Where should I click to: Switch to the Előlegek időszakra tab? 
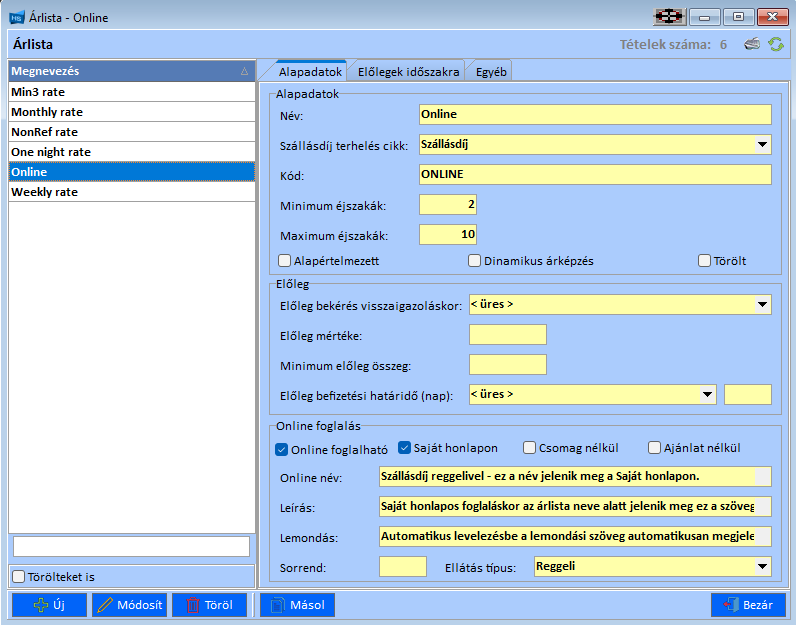tap(408, 72)
